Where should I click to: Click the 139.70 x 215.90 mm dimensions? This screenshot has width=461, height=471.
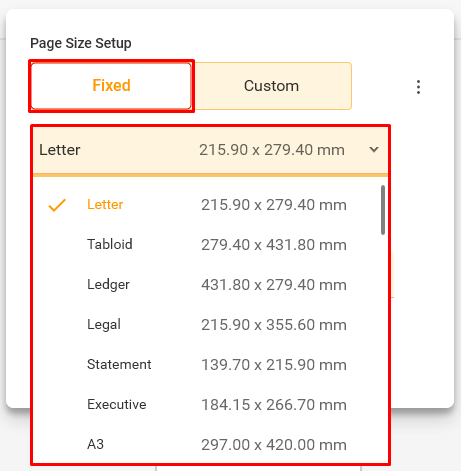(274, 365)
